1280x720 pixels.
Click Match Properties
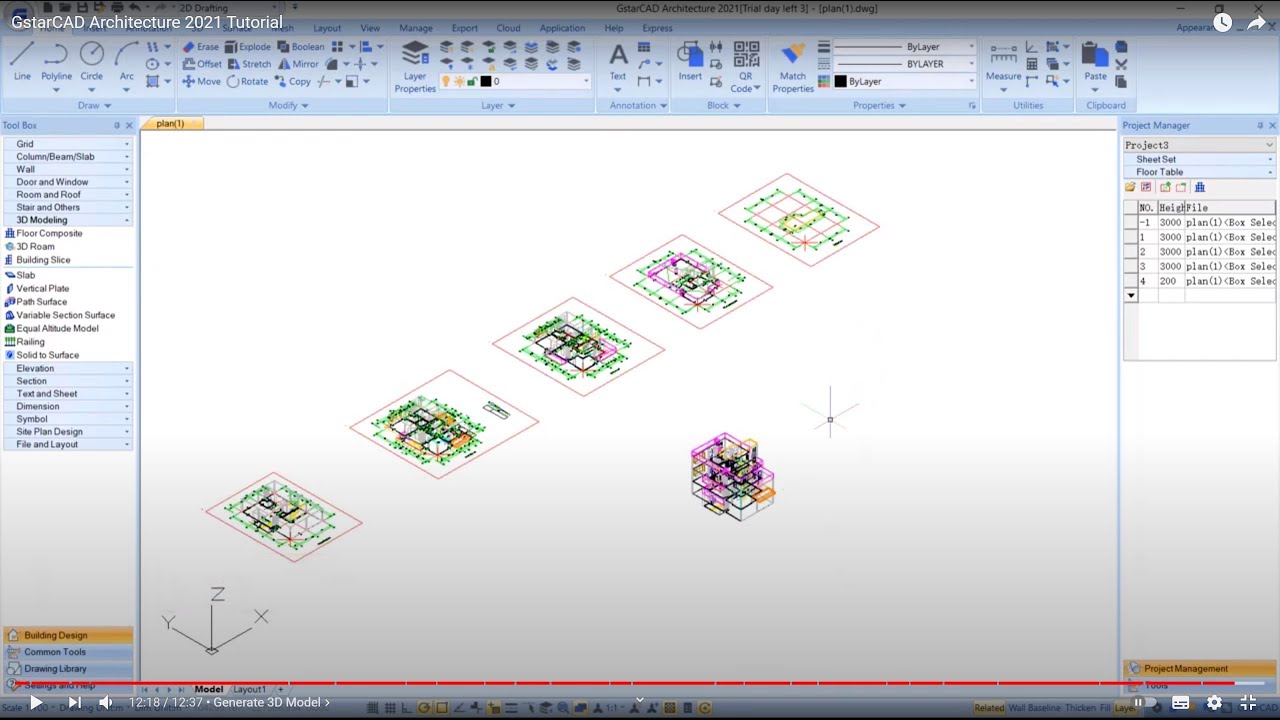coord(793,67)
